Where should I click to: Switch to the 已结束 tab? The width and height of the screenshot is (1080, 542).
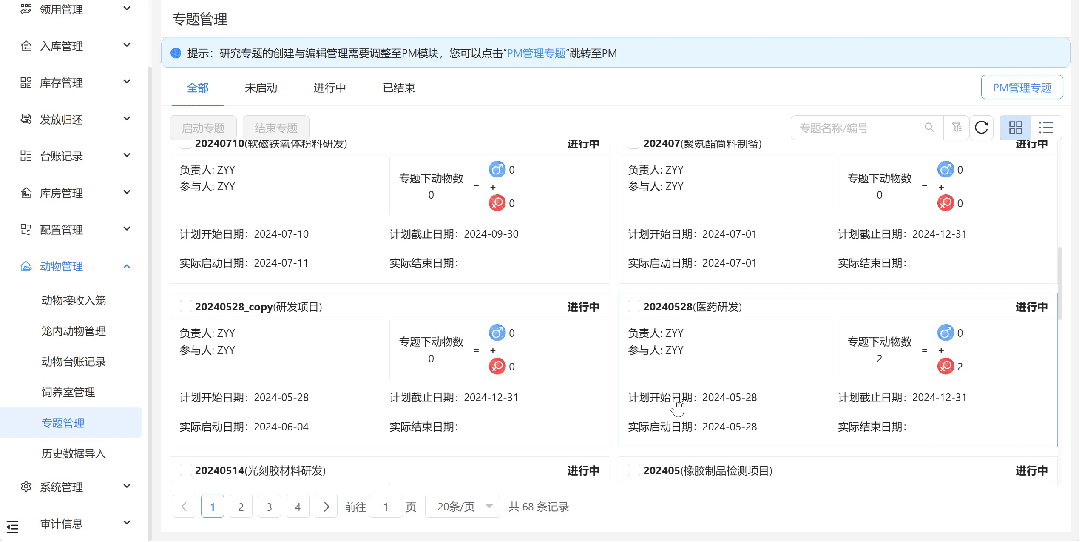[399, 88]
